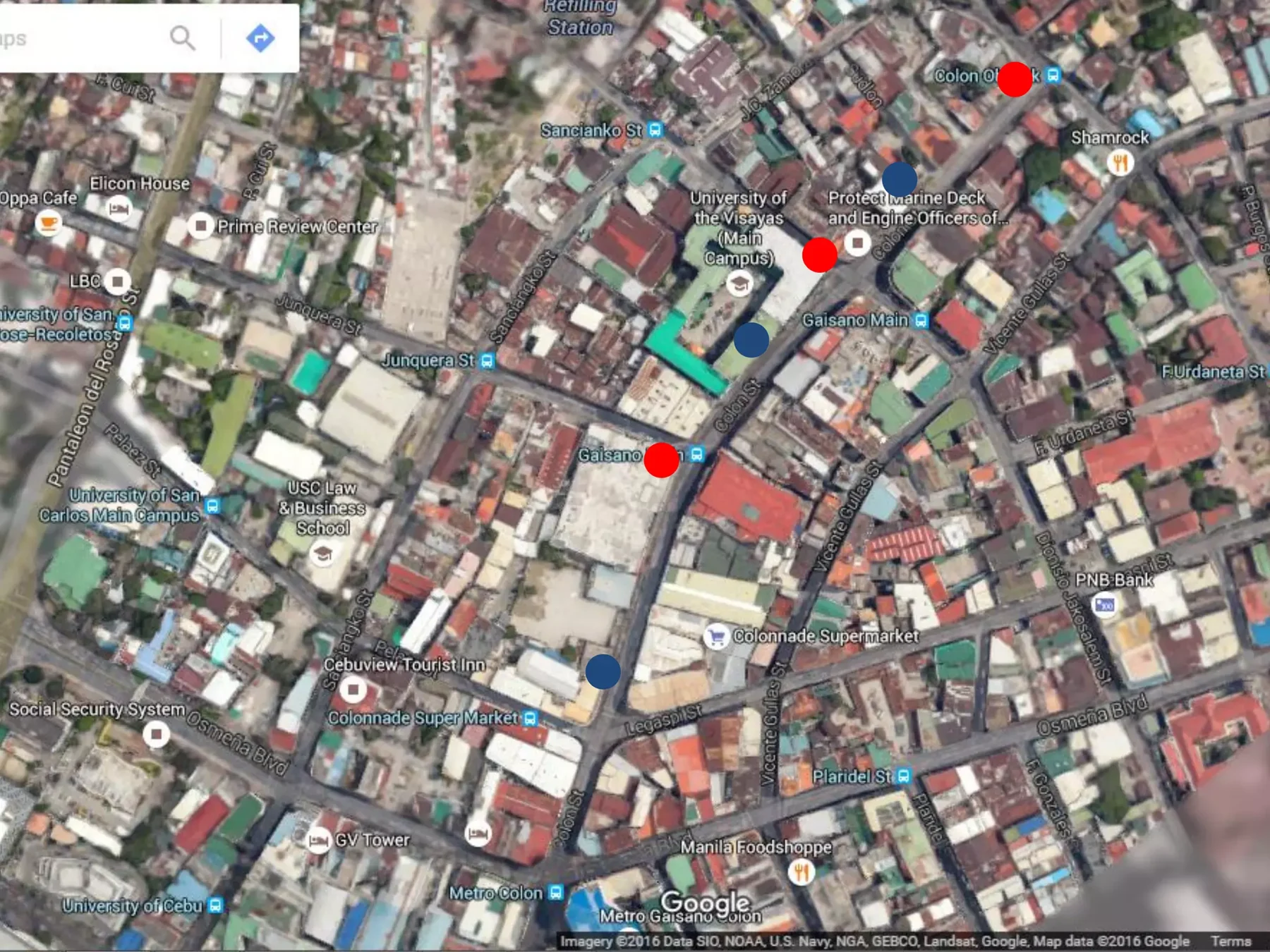This screenshot has height=952, width=1270.
Task: Click the search magnifier icon
Action: coord(183,37)
